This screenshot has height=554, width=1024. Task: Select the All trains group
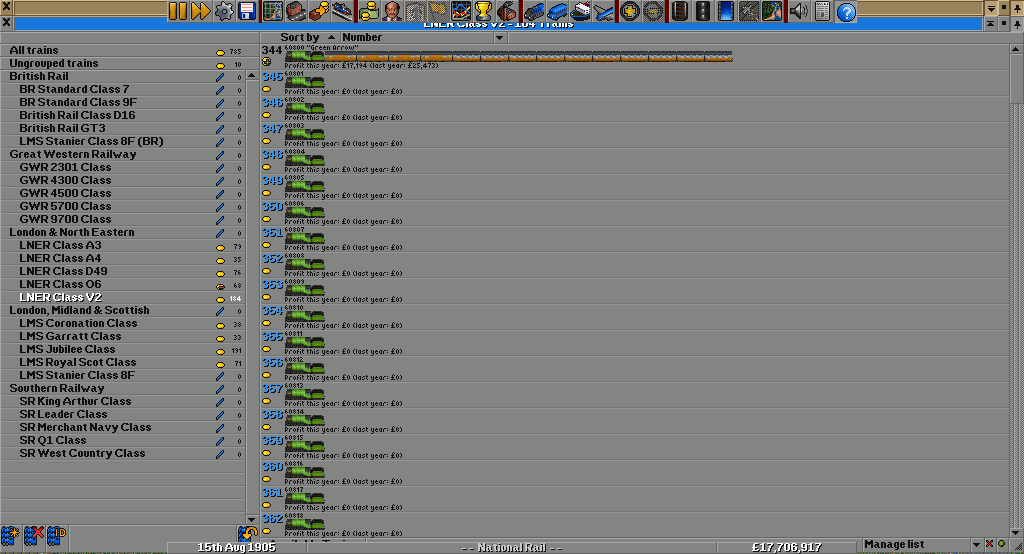coord(123,50)
